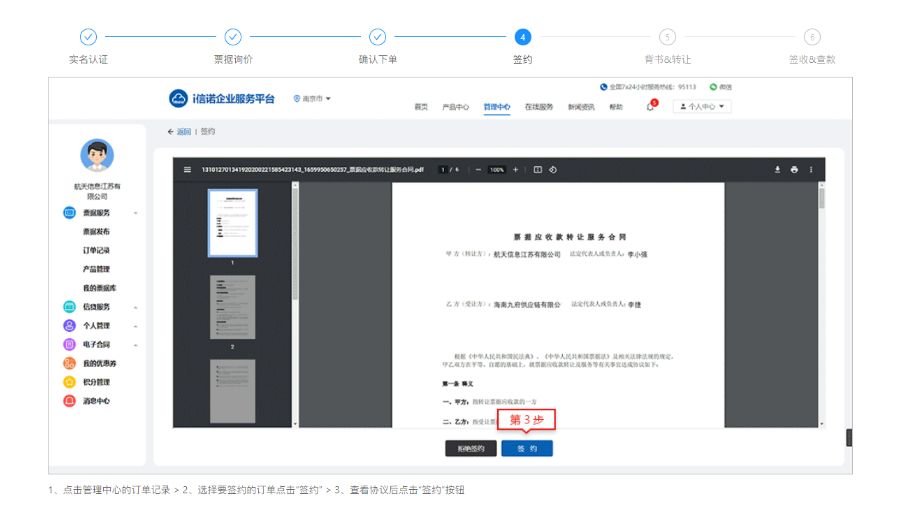This screenshot has width=900, height=520.
Task: Open 我的票据库 in the sidebar
Action: [99, 288]
